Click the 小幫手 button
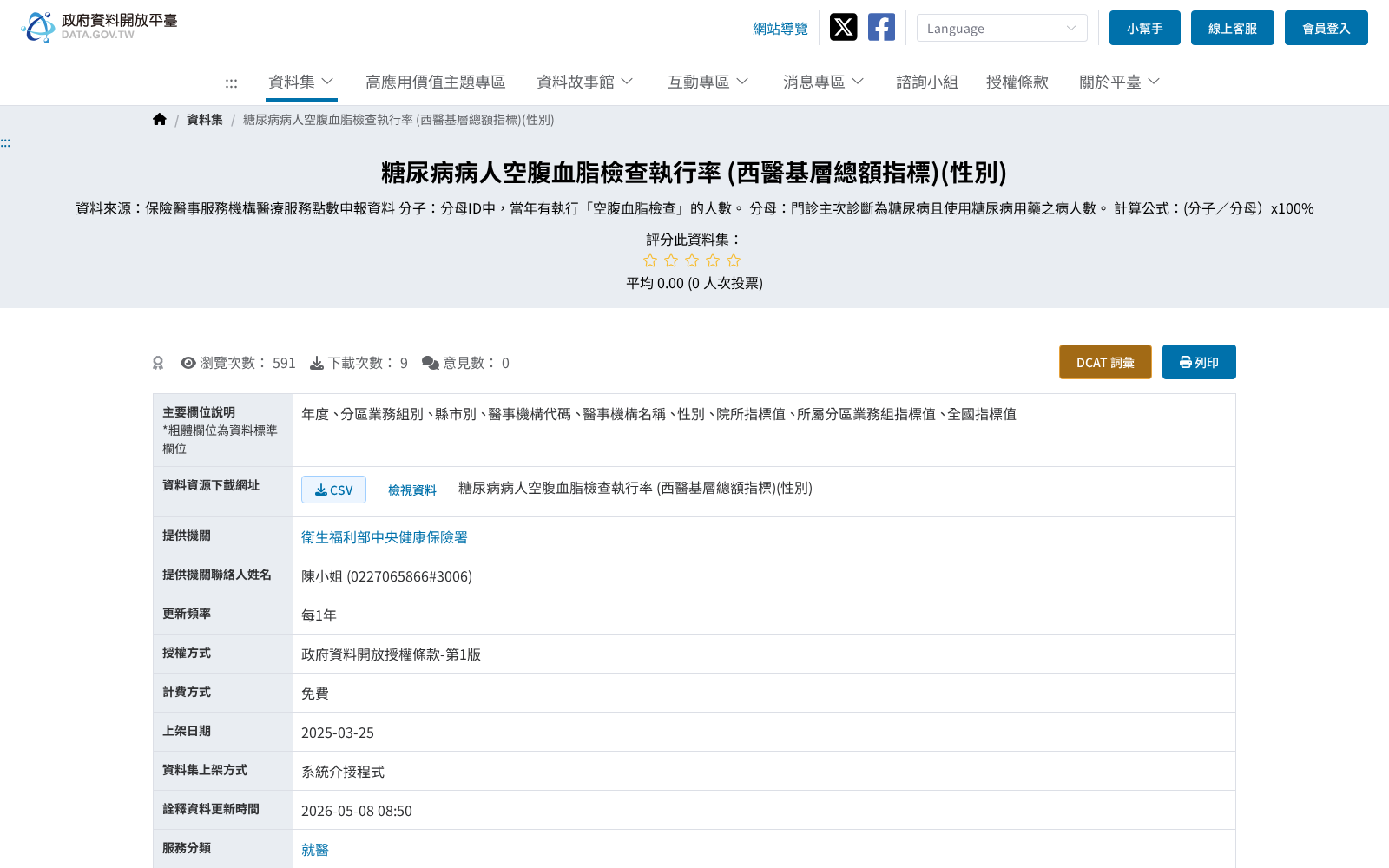The image size is (1389, 868). pyautogui.click(x=1145, y=28)
